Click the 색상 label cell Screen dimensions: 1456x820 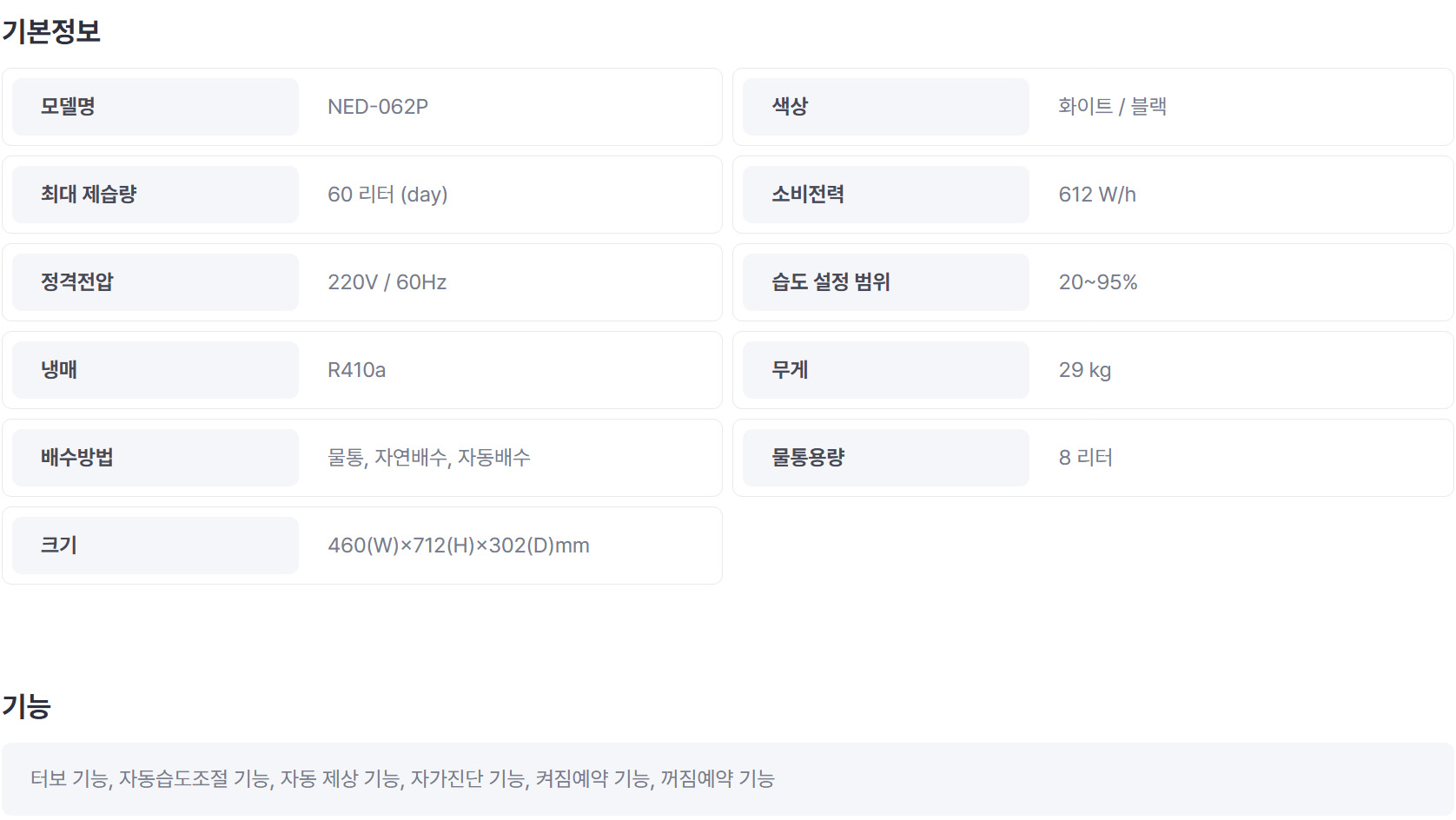click(x=886, y=107)
